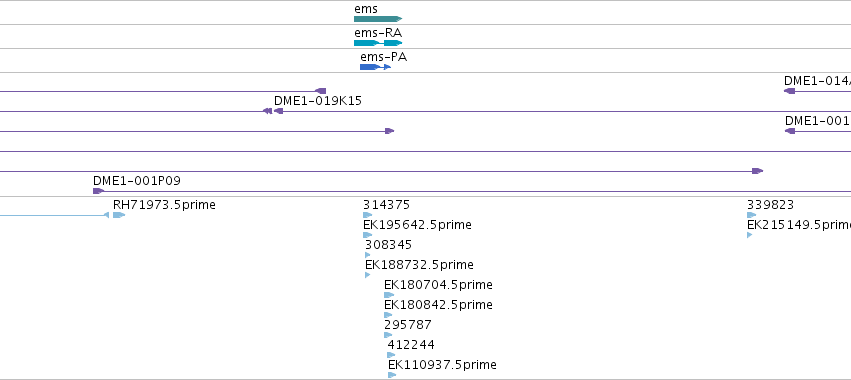Select the DME1-014 clone end arrow
The height and width of the screenshot is (380, 851).
coord(790,91)
